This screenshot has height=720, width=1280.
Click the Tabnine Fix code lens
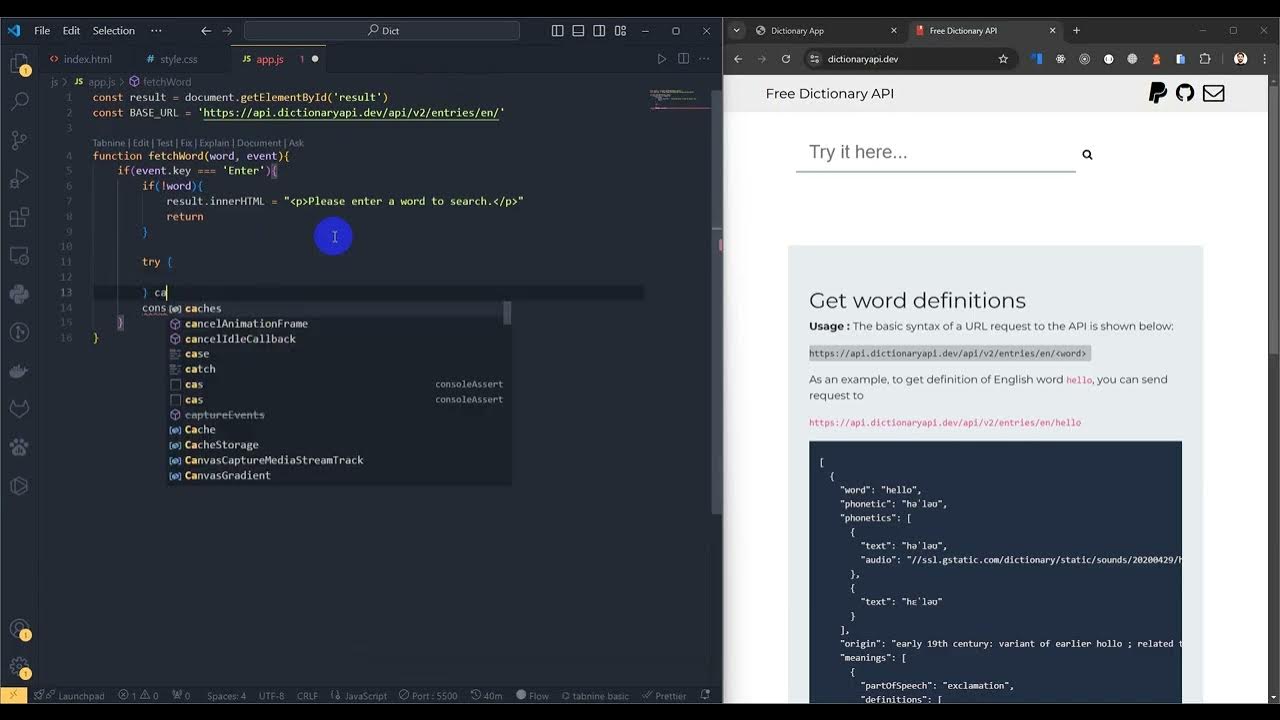186,143
